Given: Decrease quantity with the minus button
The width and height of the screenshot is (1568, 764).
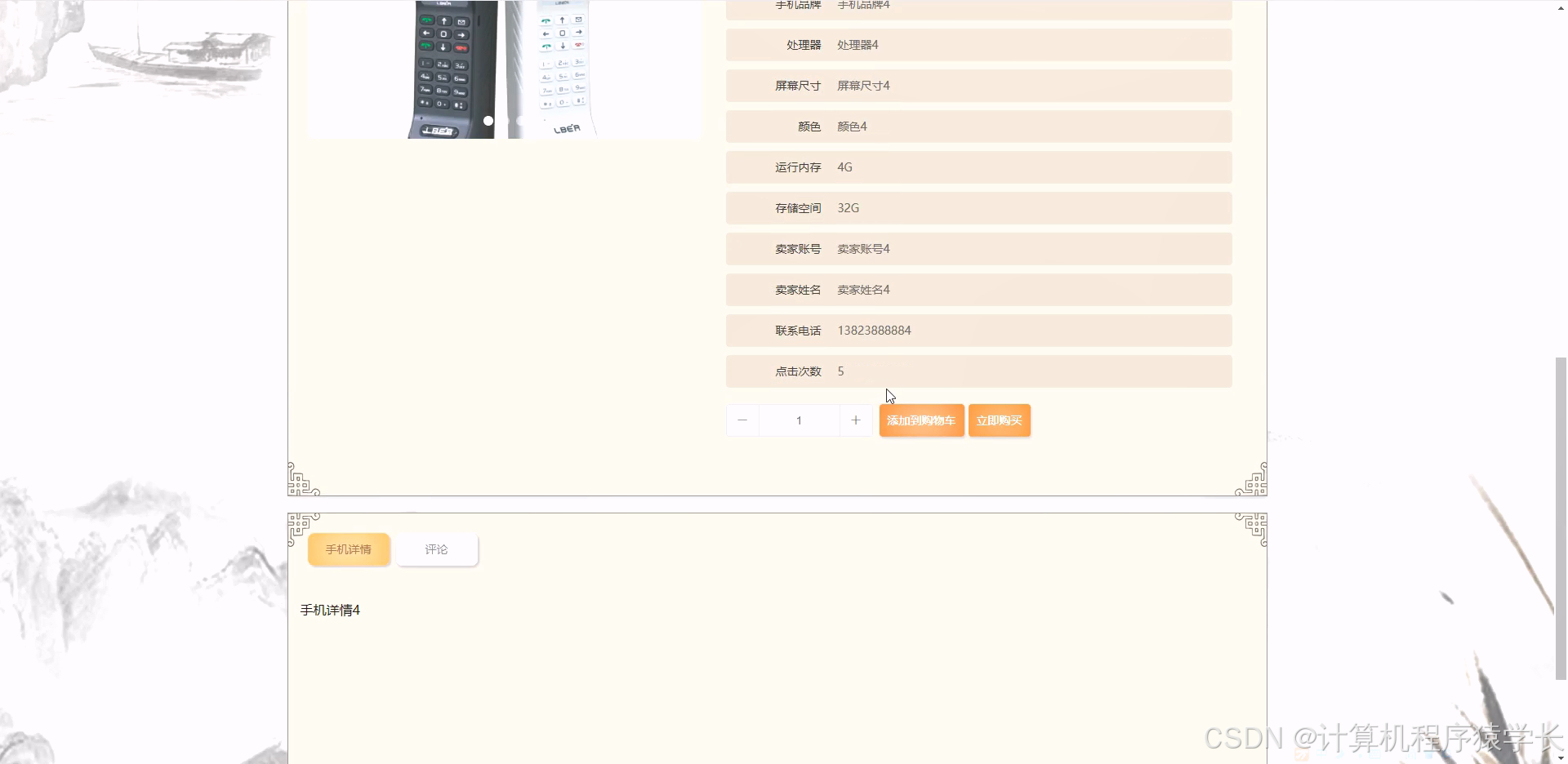Looking at the screenshot, I should [742, 420].
